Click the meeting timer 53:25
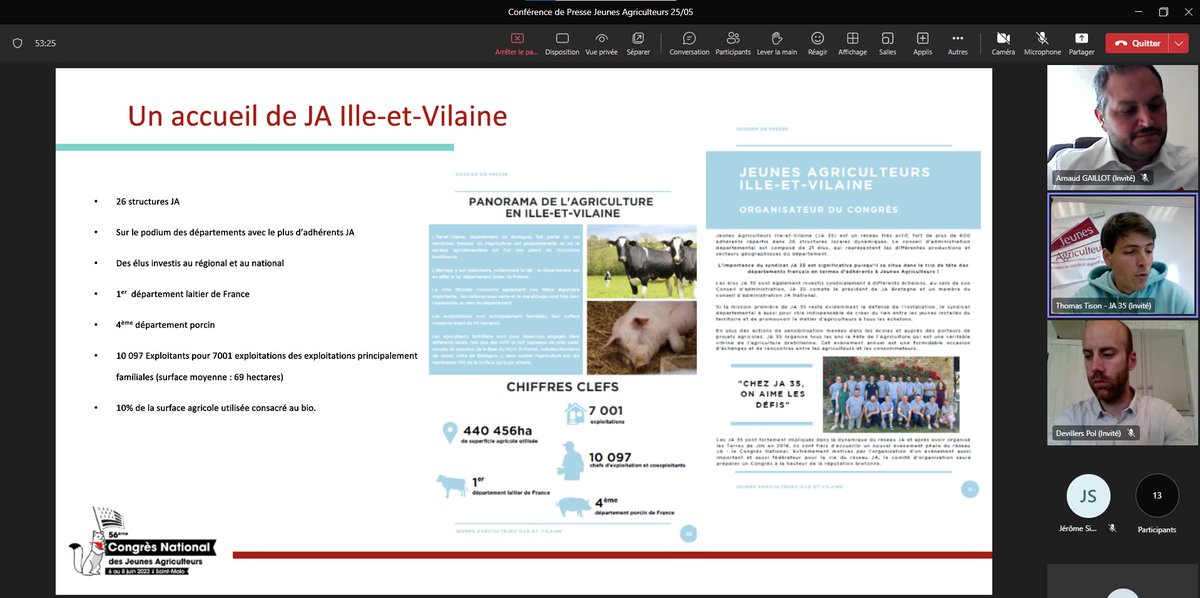Viewport: 1200px width, 598px height. tap(45, 43)
